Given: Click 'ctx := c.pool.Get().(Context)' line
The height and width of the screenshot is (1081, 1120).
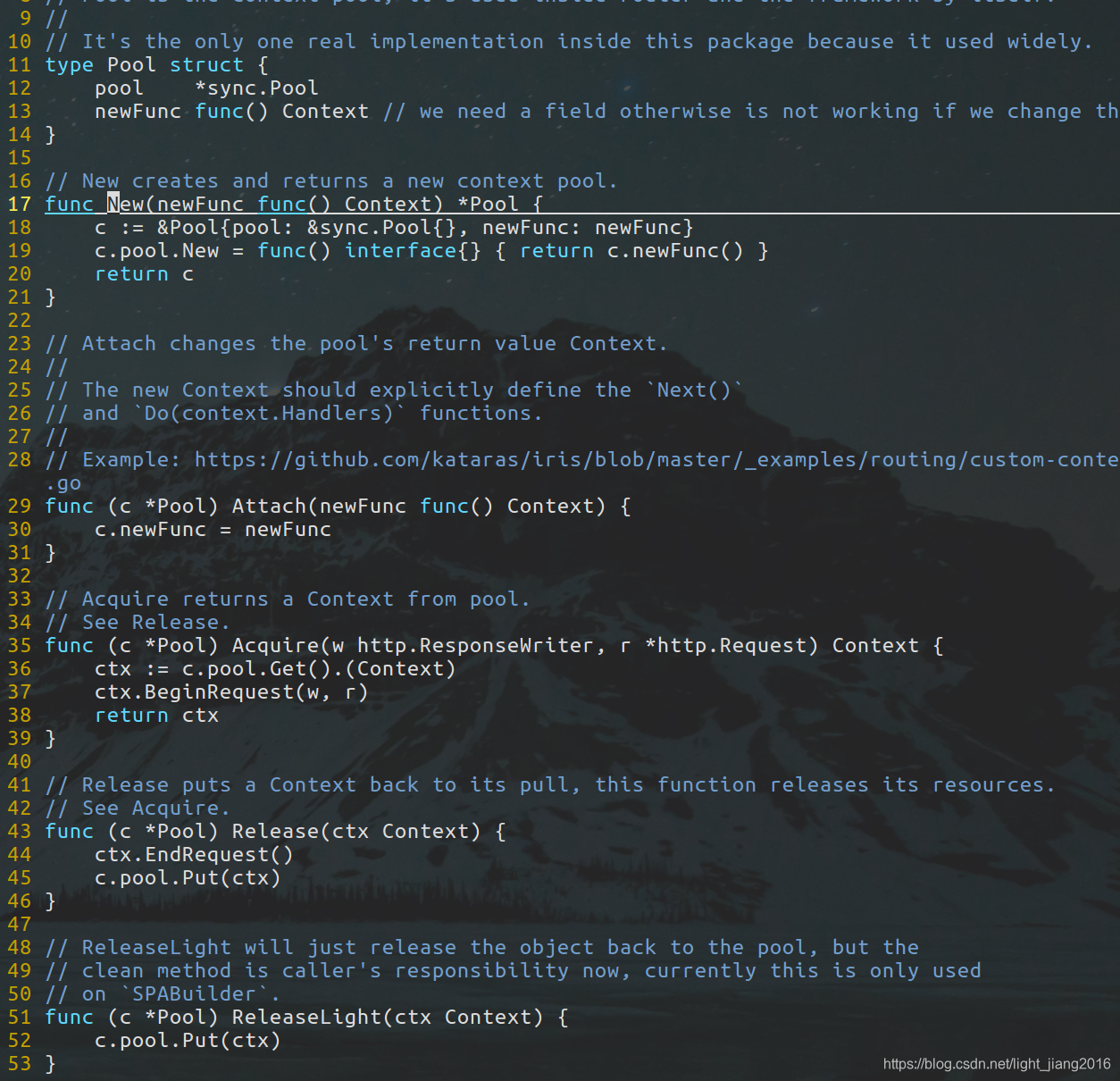Looking at the screenshot, I should tap(275, 668).
